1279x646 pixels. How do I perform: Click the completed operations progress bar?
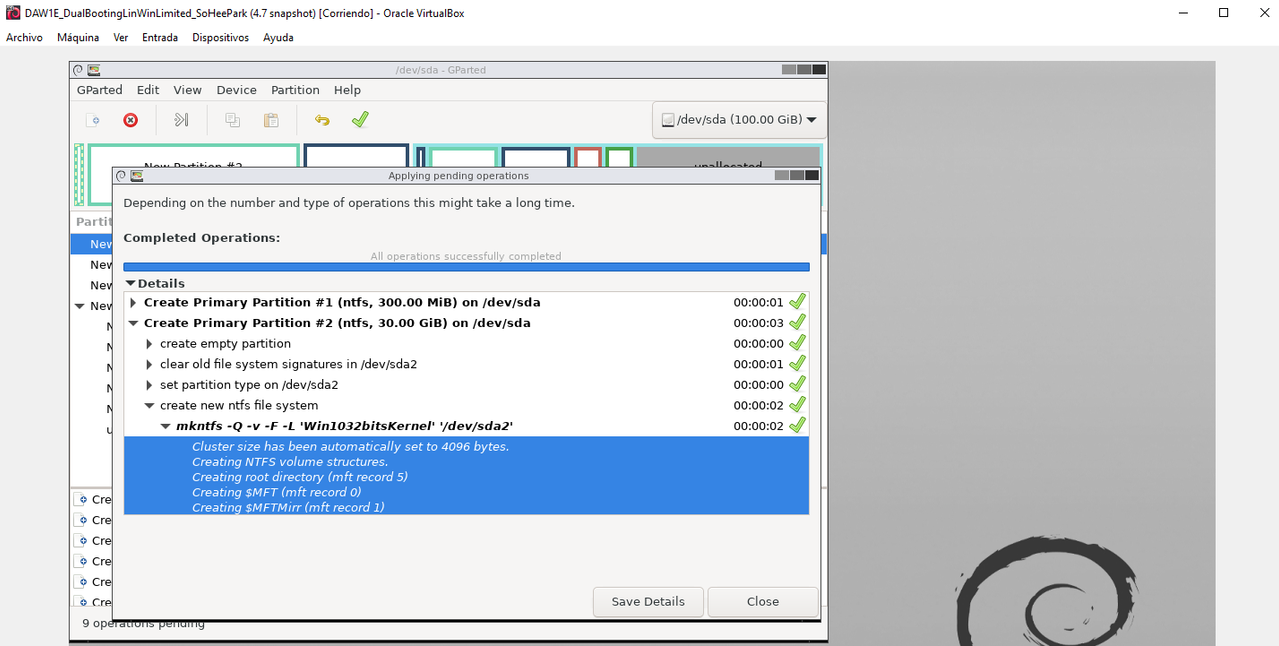[x=466, y=267]
